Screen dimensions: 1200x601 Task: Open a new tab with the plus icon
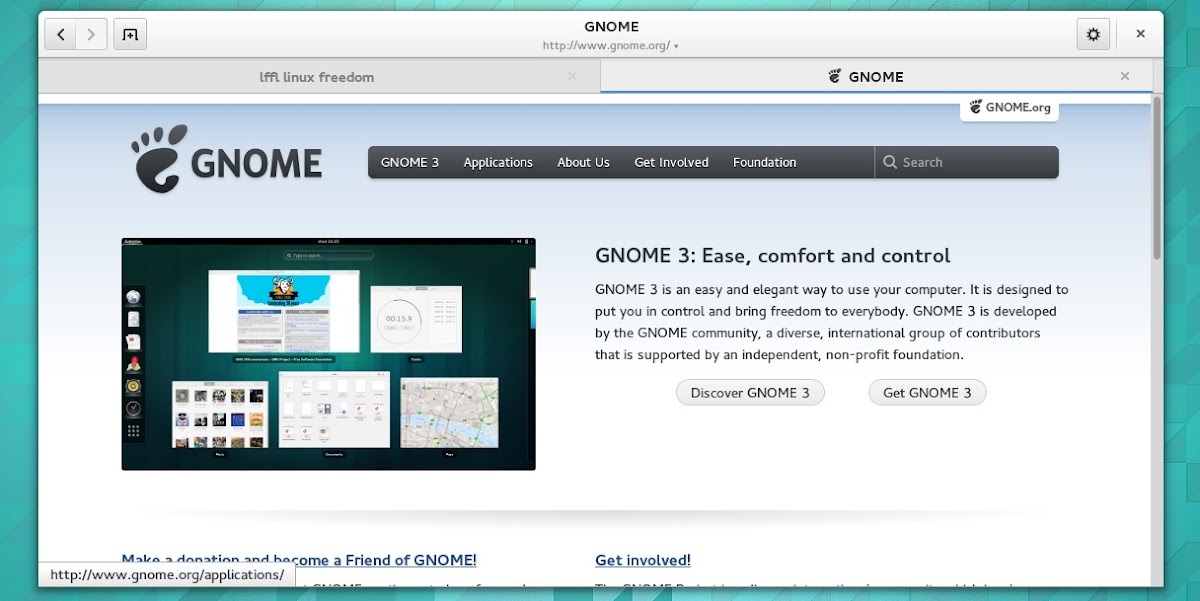click(130, 35)
